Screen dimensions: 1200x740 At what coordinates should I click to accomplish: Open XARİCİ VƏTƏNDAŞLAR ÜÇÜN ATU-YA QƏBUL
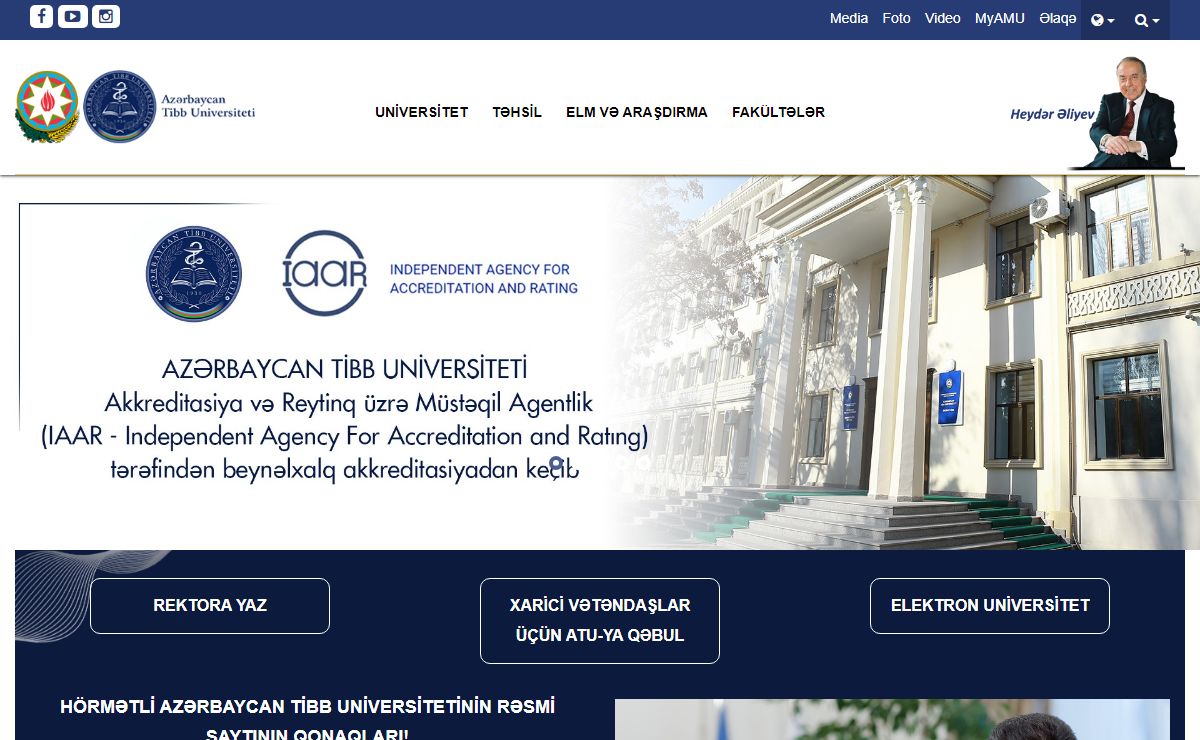(x=600, y=621)
